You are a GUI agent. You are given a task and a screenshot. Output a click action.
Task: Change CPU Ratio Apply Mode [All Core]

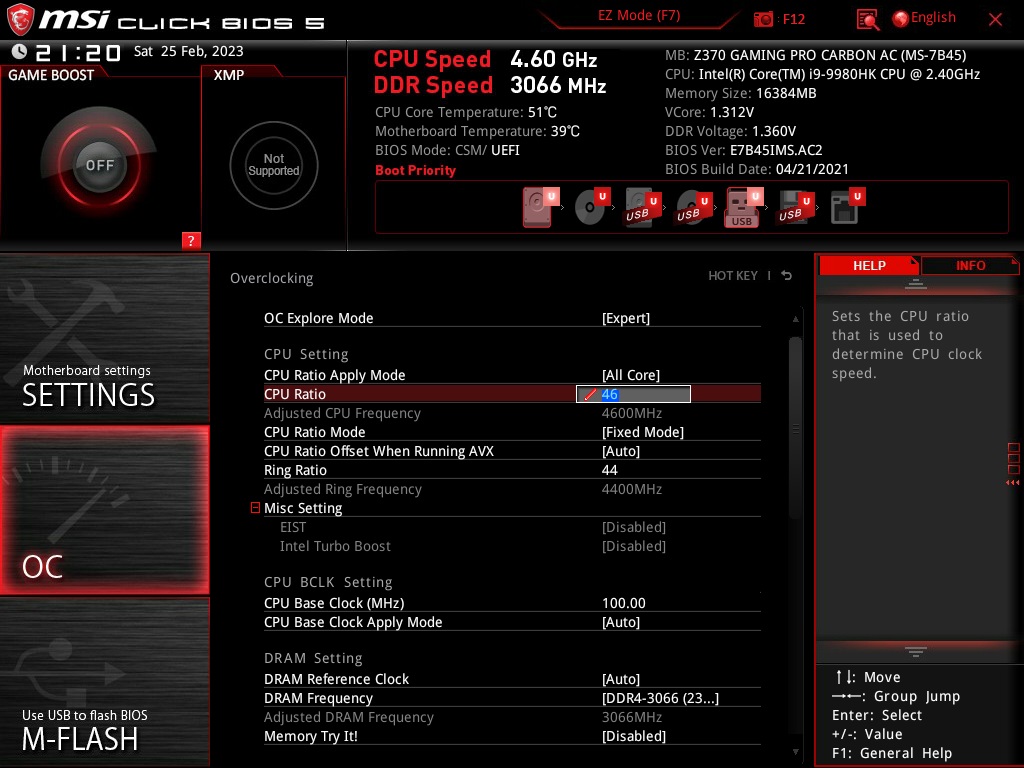[512, 375]
